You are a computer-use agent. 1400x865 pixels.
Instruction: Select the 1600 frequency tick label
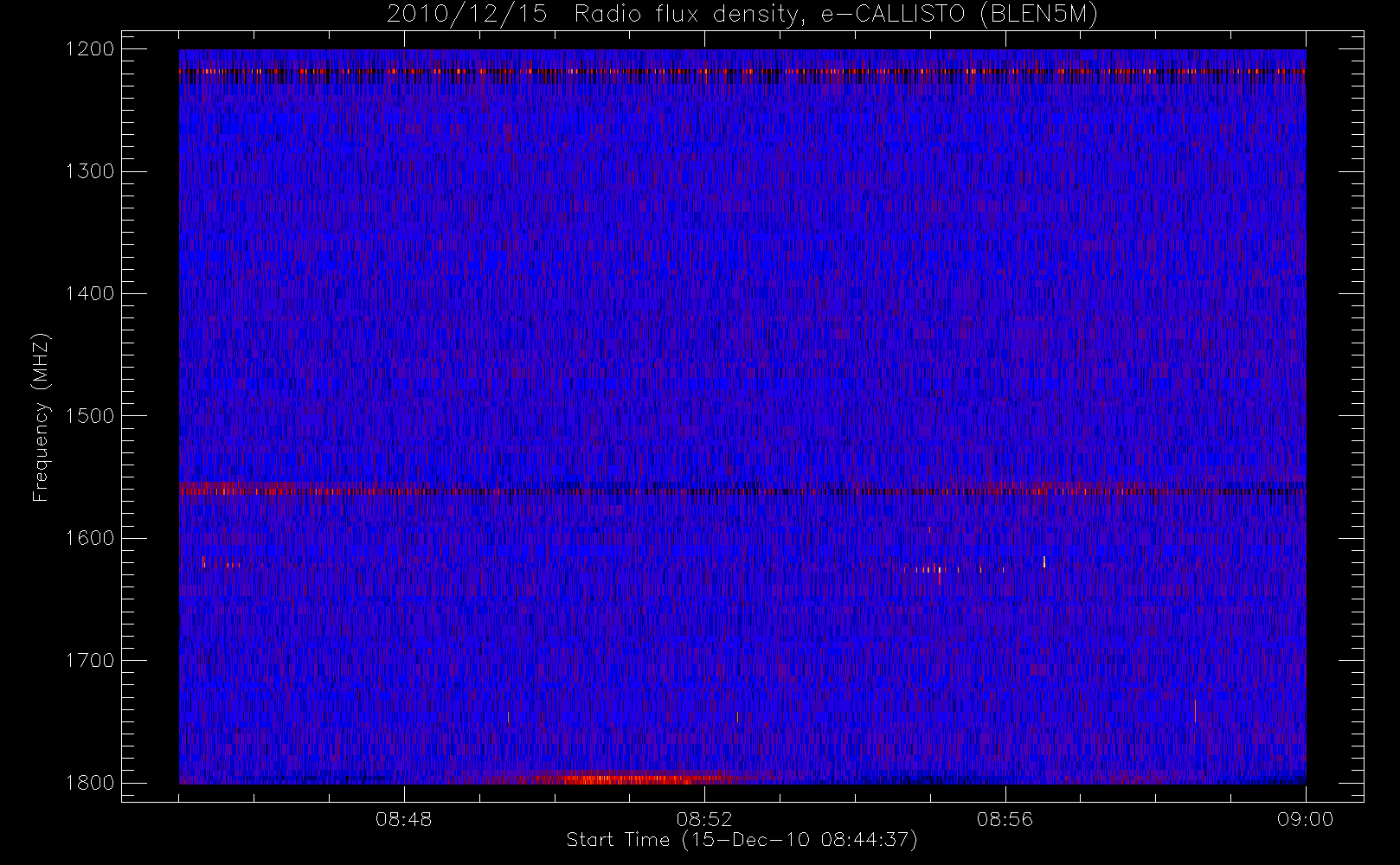coord(90,538)
